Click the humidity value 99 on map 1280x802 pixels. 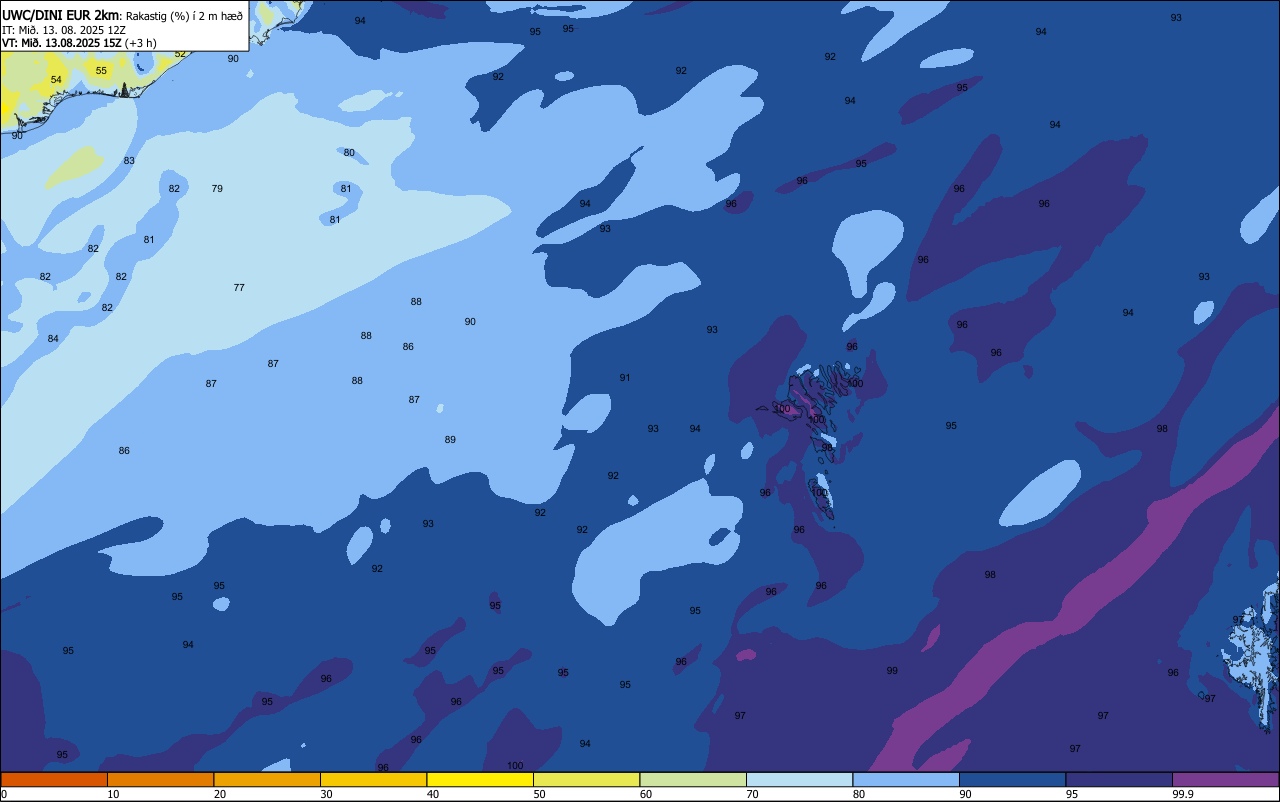[x=892, y=671]
